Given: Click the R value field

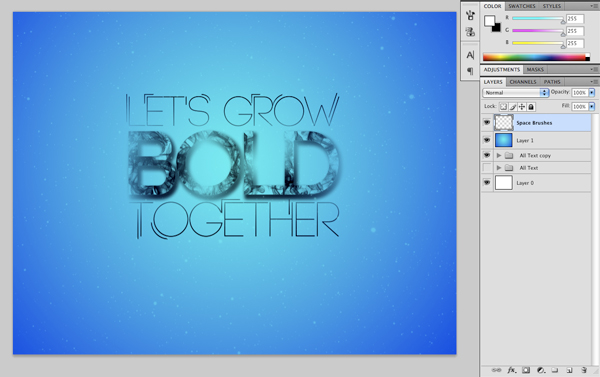Looking at the screenshot, I should coord(575,19).
